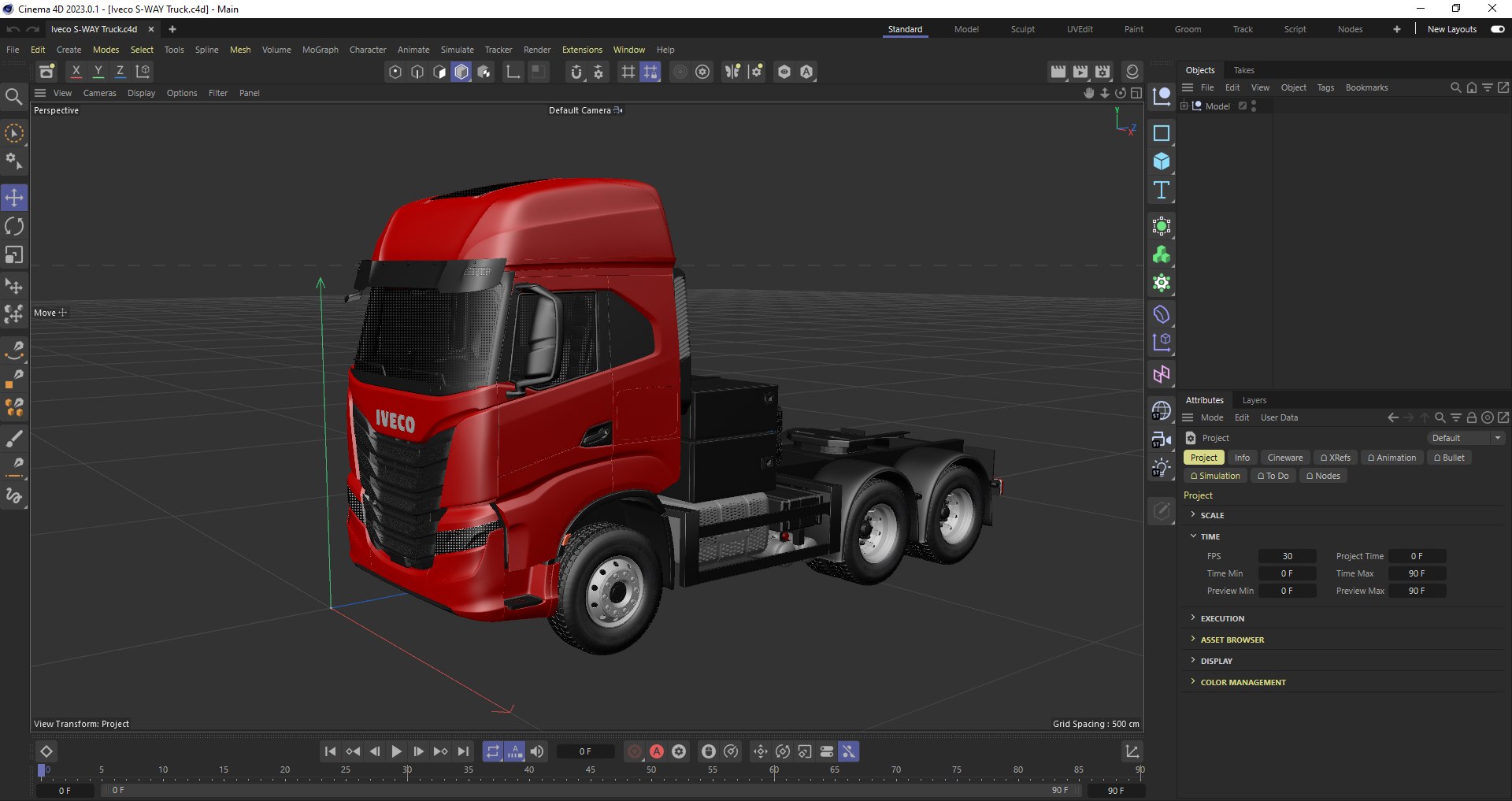
Task: Toggle X axis lock
Action: click(x=76, y=72)
